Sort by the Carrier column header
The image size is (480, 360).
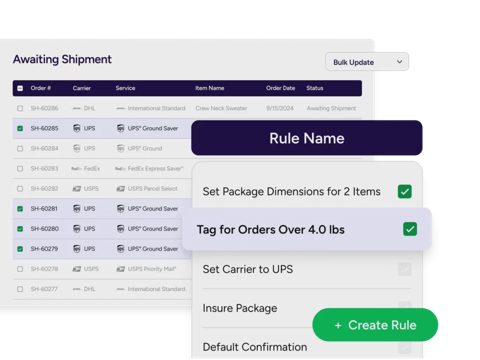point(82,88)
